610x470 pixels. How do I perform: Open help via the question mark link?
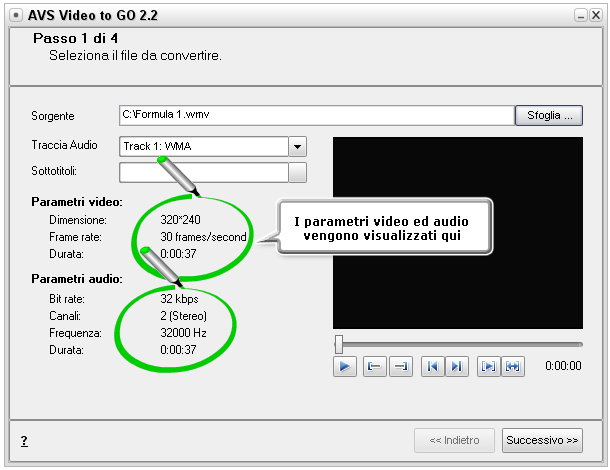pos(24,441)
